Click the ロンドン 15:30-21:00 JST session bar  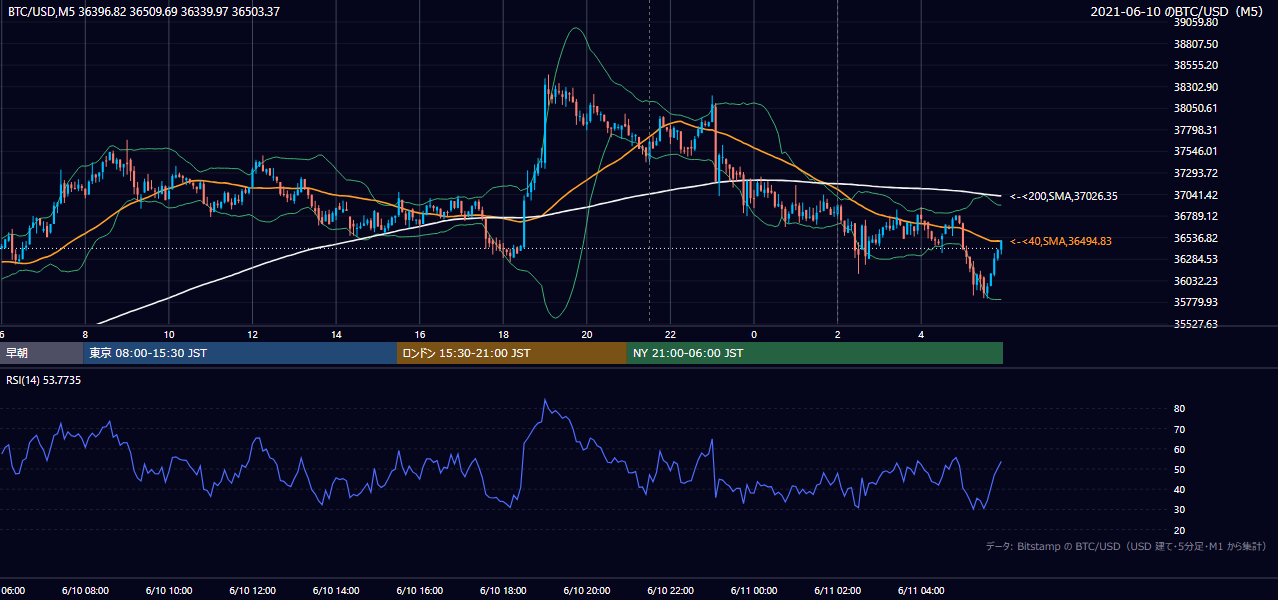pos(512,353)
